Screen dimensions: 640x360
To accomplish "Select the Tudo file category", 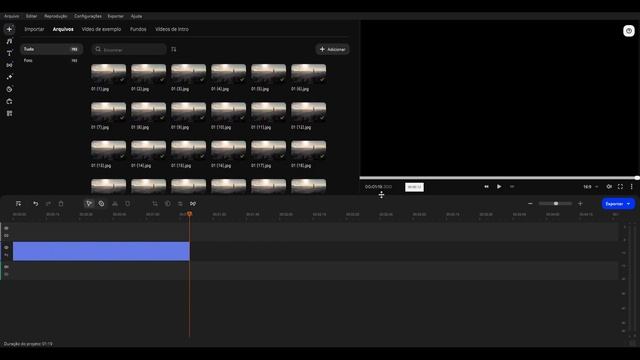I will (x=51, y=49).
